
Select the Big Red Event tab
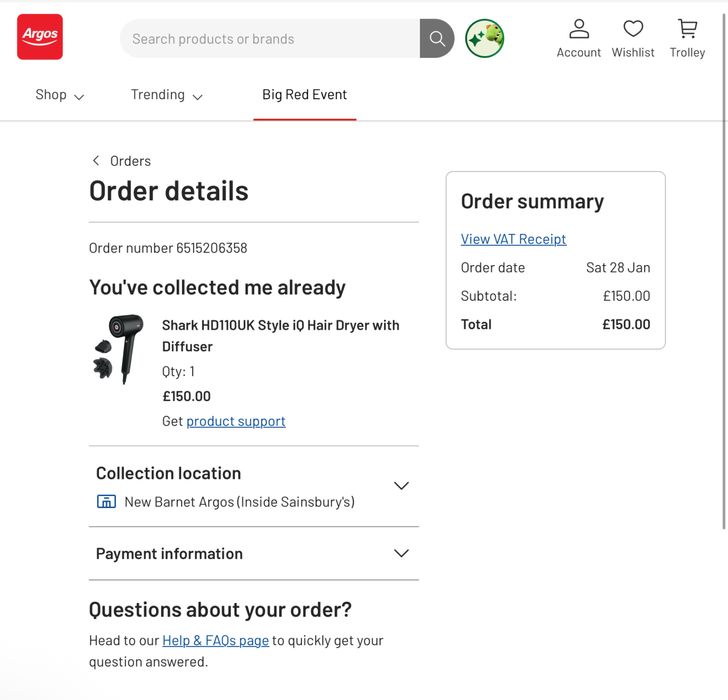304,95
